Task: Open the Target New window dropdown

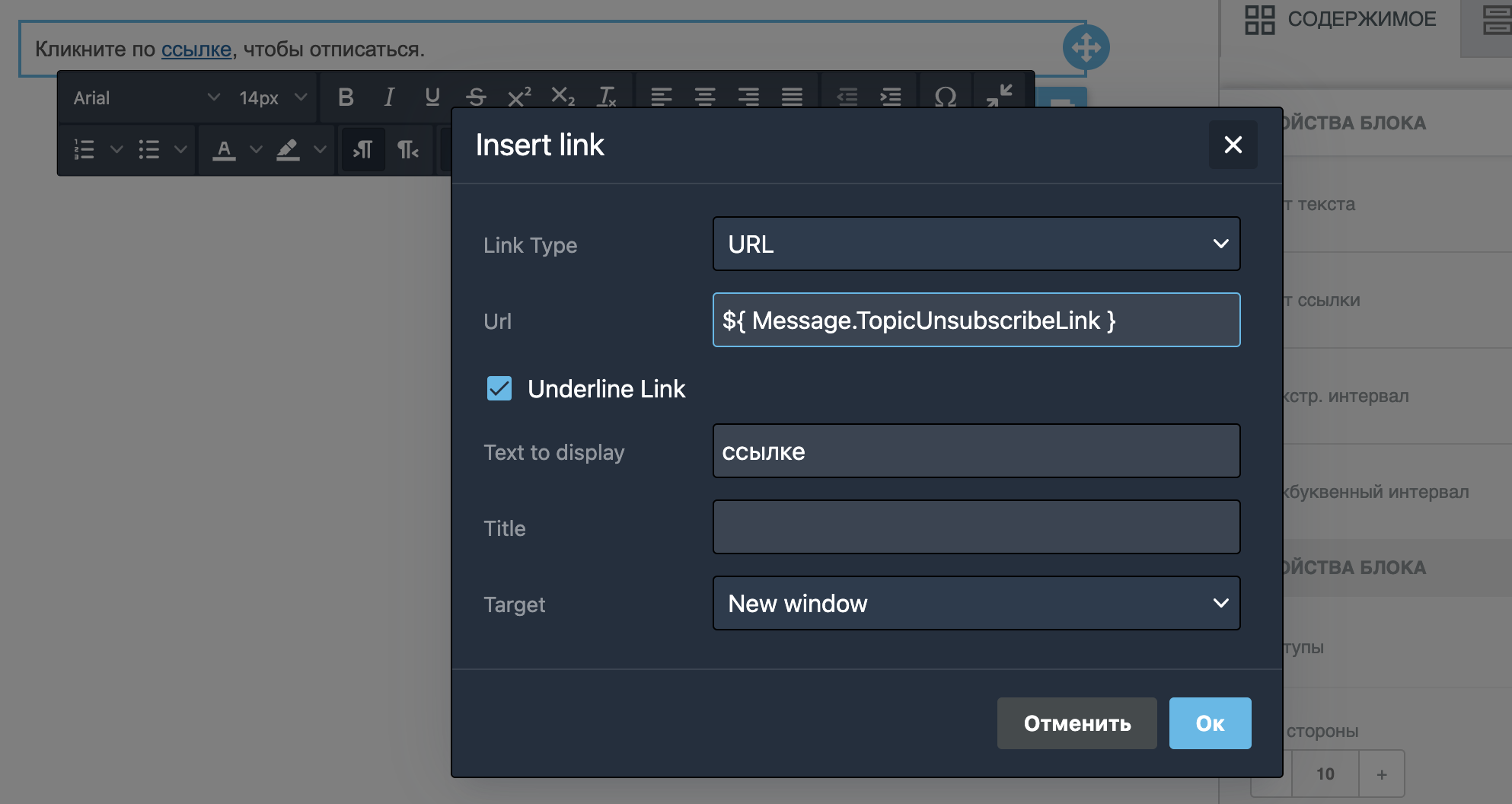Action: tap(977, 603)
